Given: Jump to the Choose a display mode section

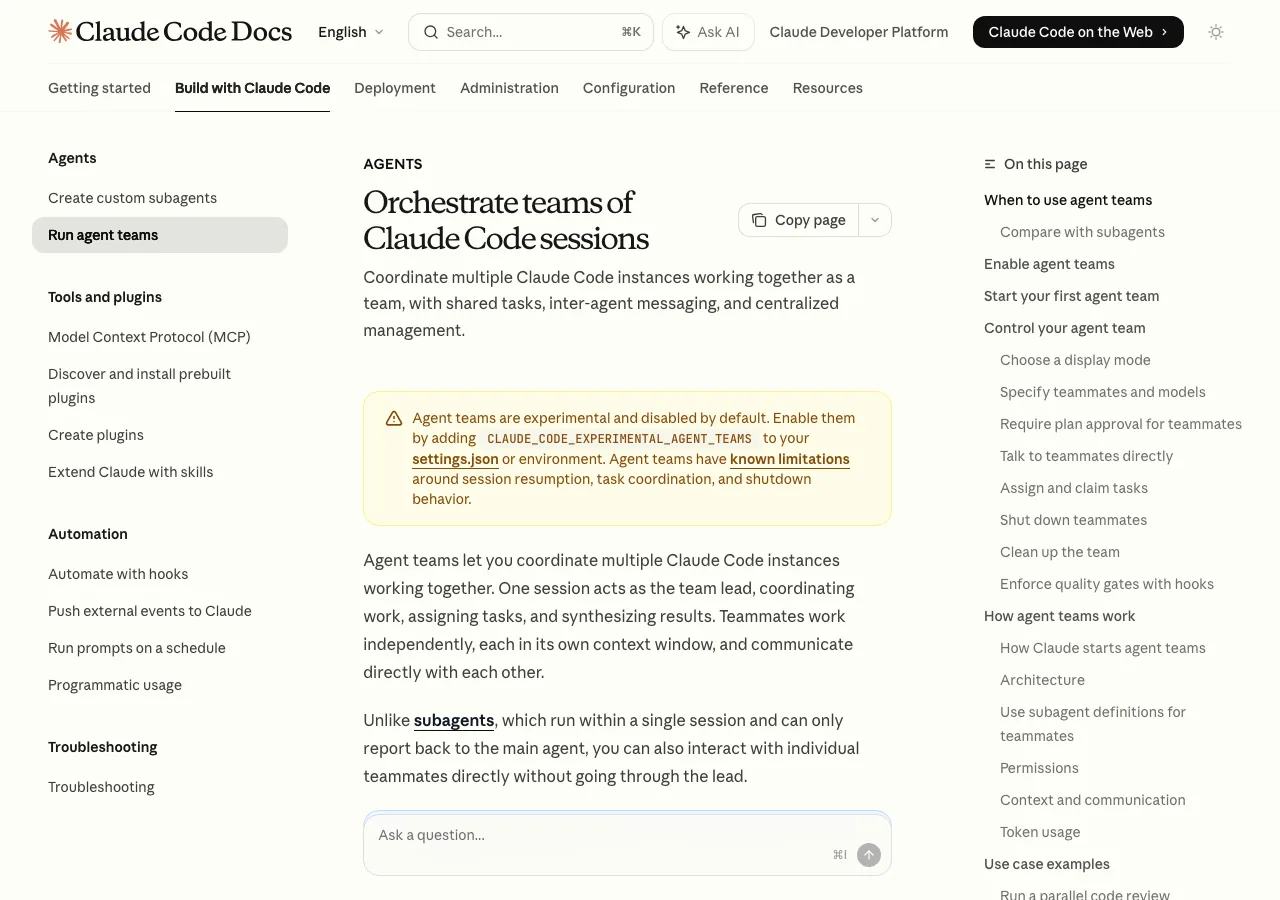Looking at the screenshot, I should (x=1075, y=360).
